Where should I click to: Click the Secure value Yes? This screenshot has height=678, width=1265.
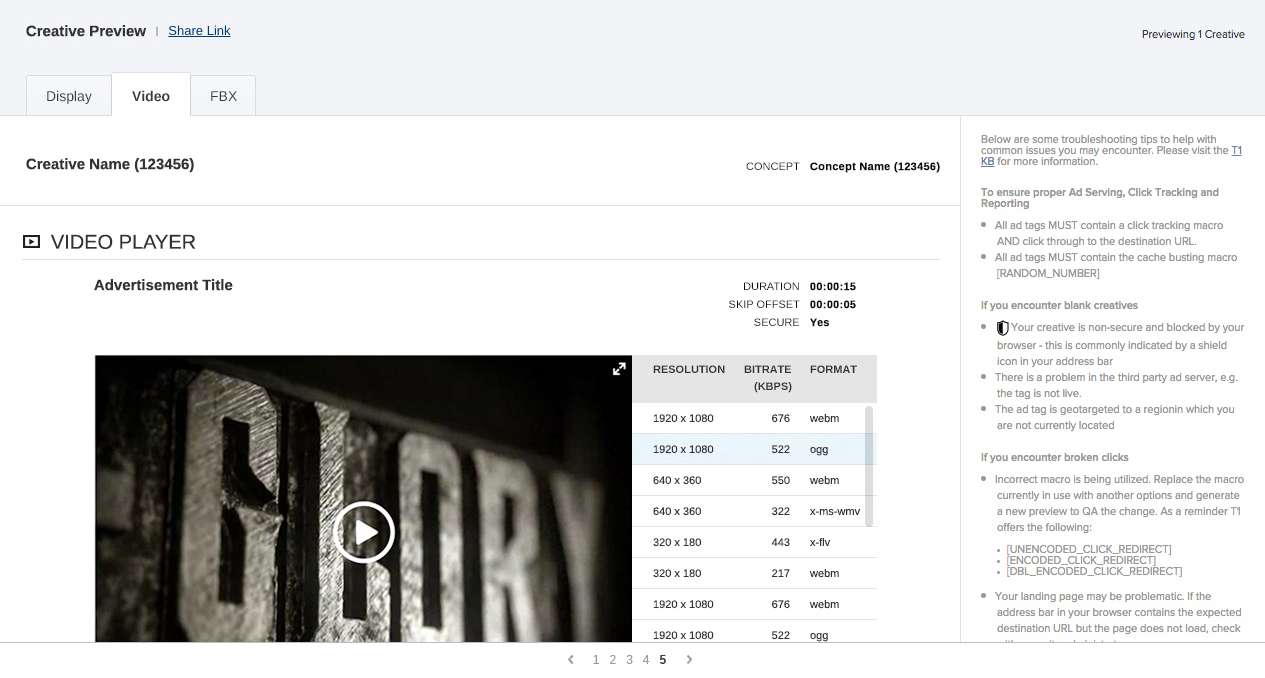click(x=819, y=323)
